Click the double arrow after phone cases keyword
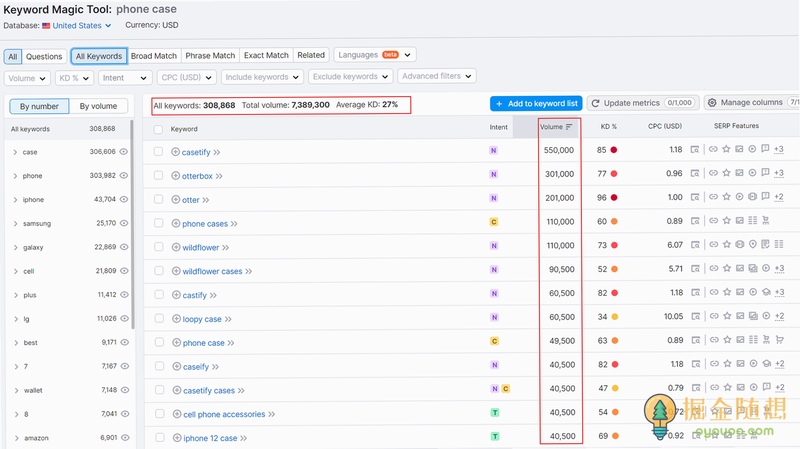The height and width of the screenshot is (449, 800). tap(234, 223)
